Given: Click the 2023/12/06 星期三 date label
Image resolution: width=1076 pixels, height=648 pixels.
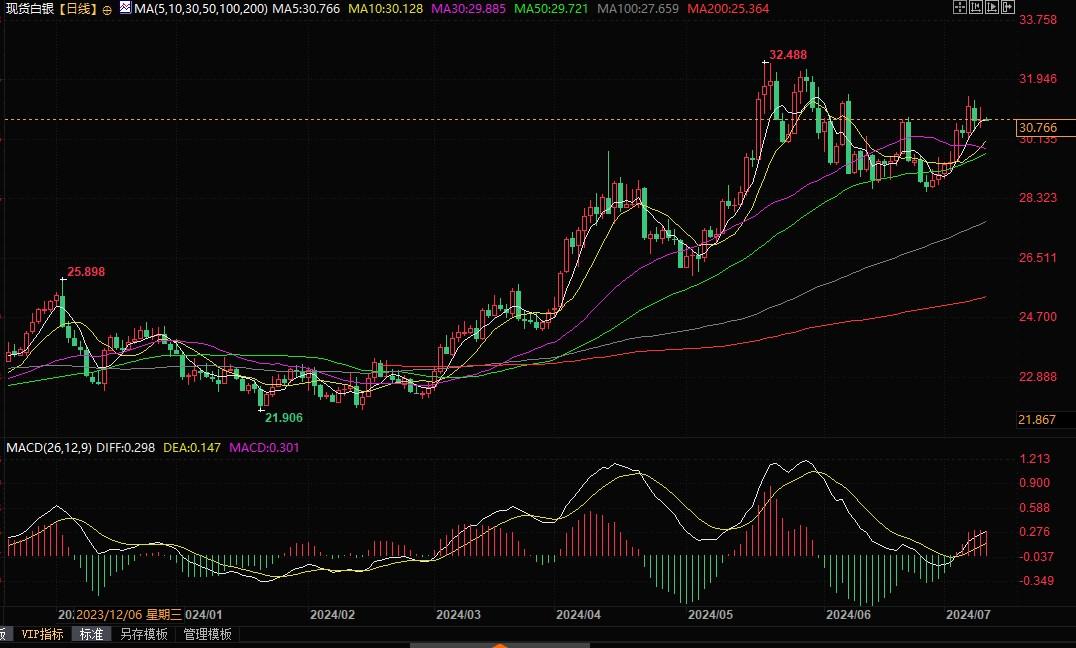Looking at the screenshot, I should [x=129, y=615].
